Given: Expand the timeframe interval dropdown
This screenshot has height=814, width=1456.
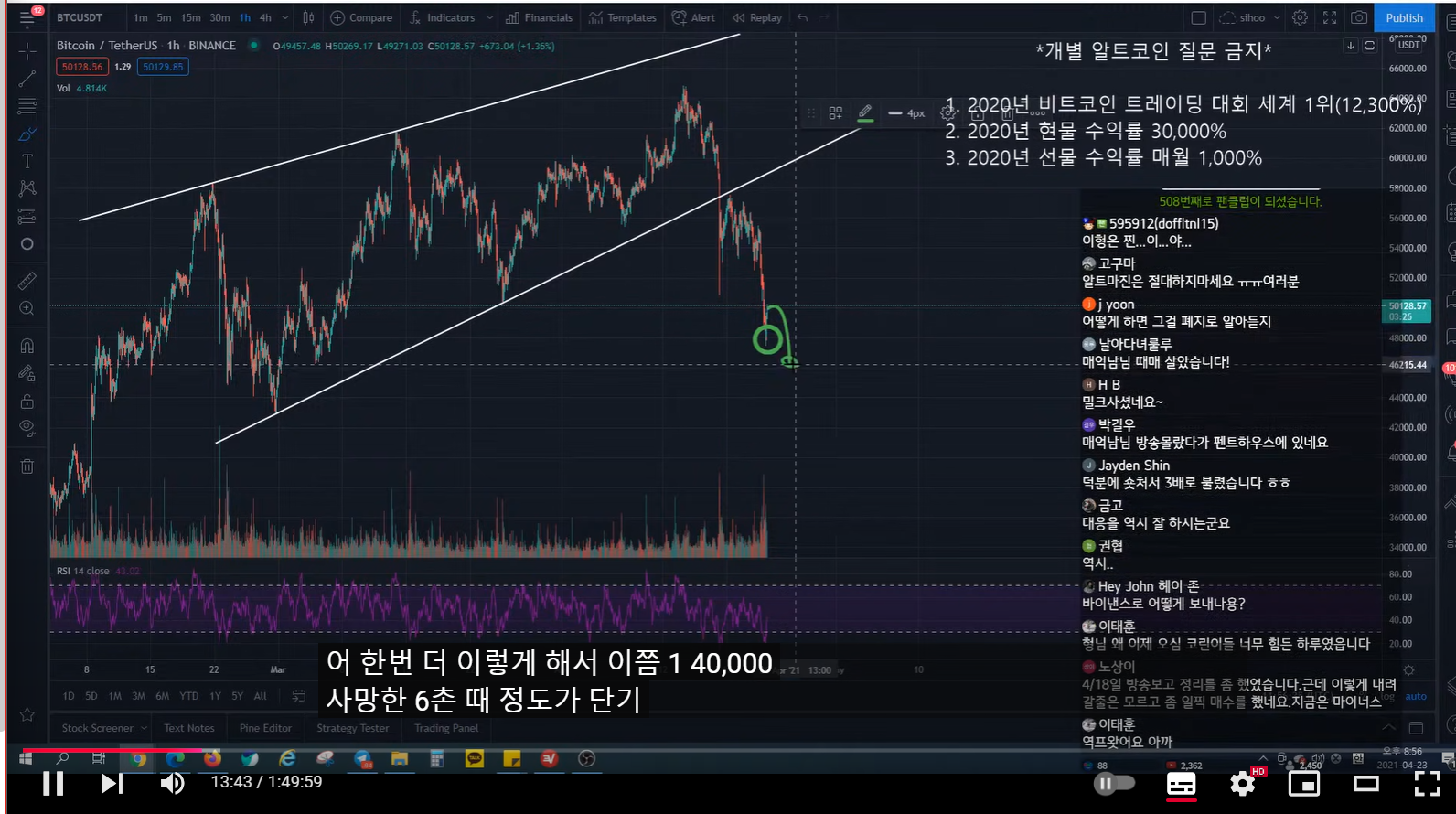Looking at the screenshot, I should pyautogui.click(x=285, y=17).
